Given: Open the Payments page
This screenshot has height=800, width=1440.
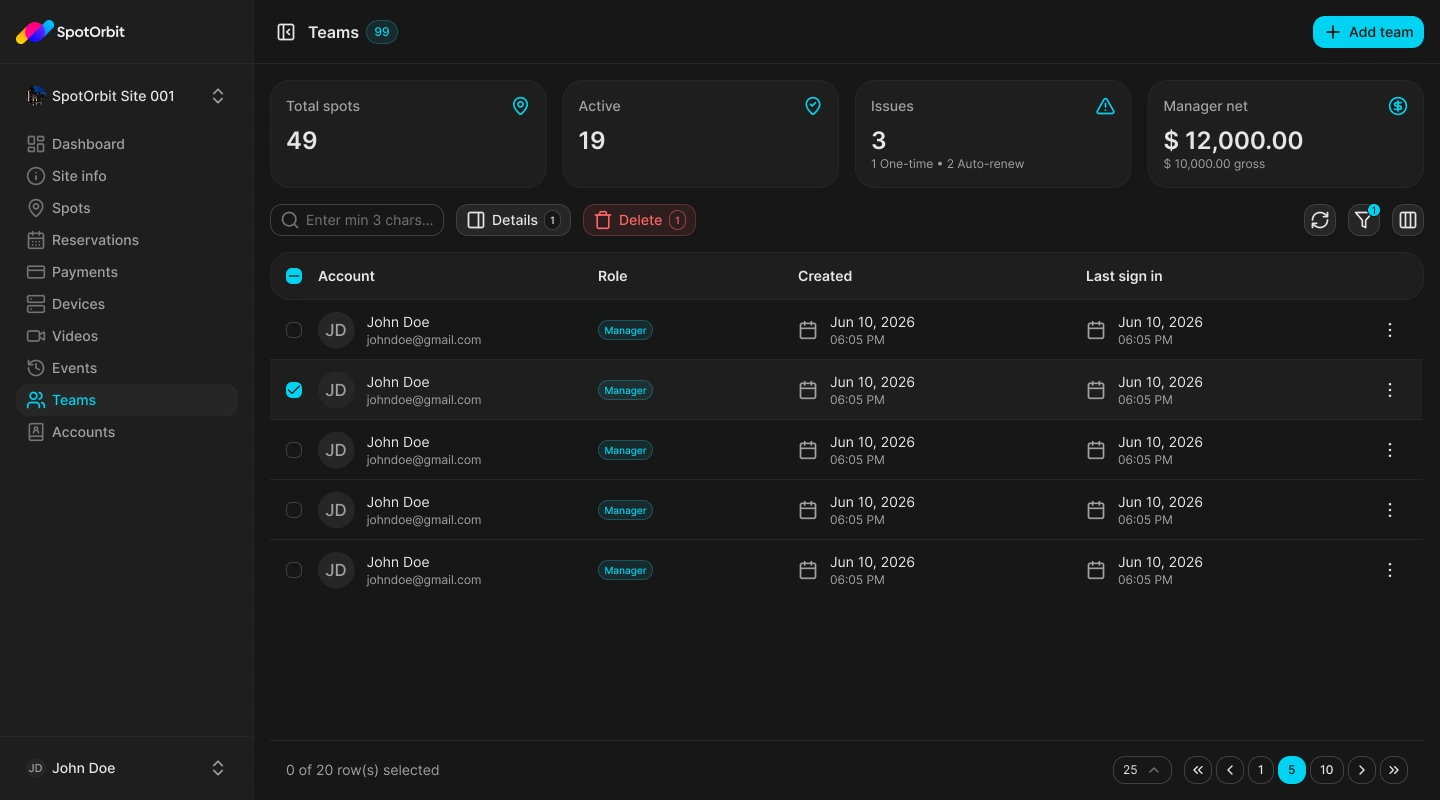Looking at the screenshot, I should point(127,272).
